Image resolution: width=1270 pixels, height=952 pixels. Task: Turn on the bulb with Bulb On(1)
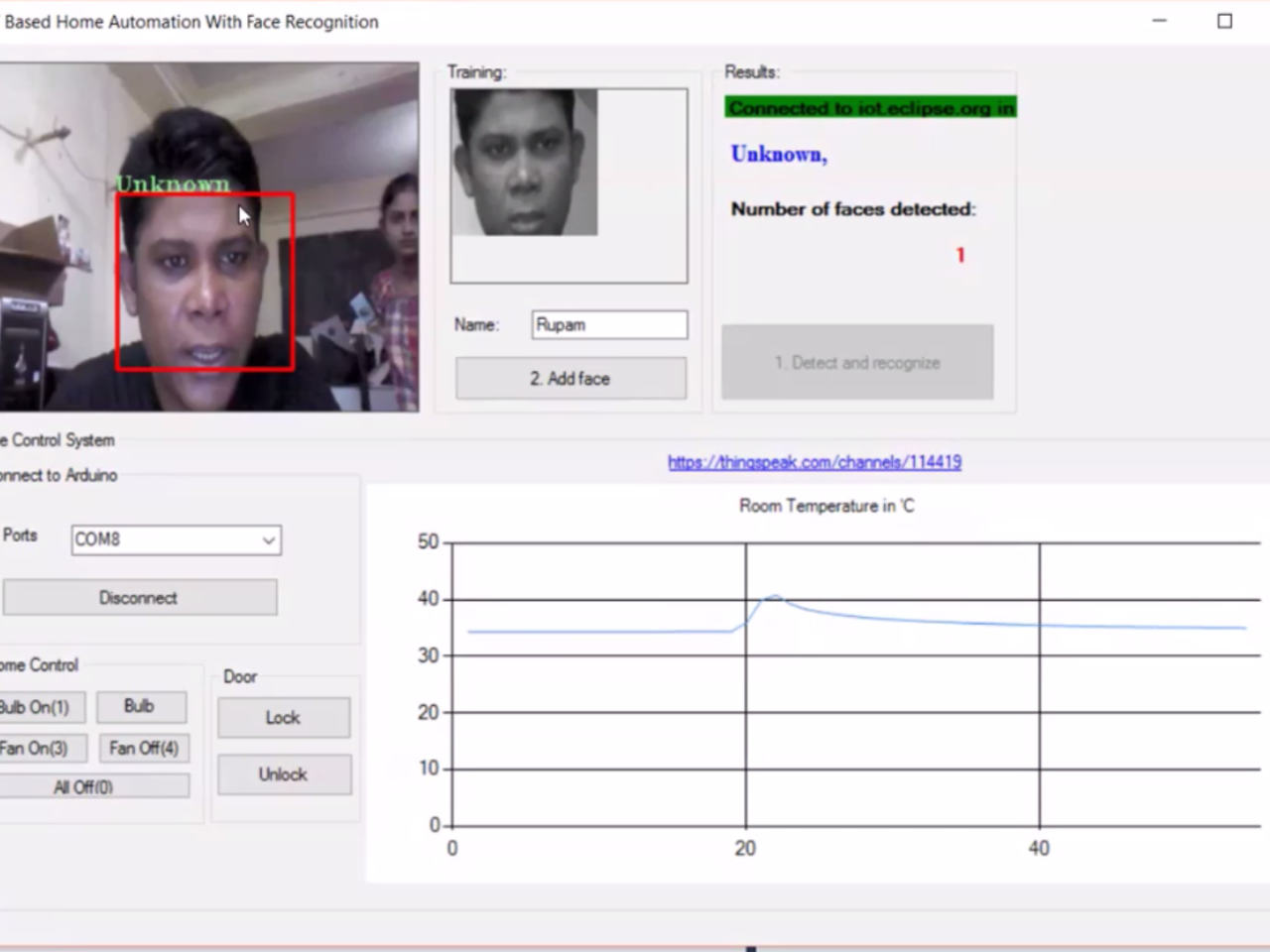[40, 707]
